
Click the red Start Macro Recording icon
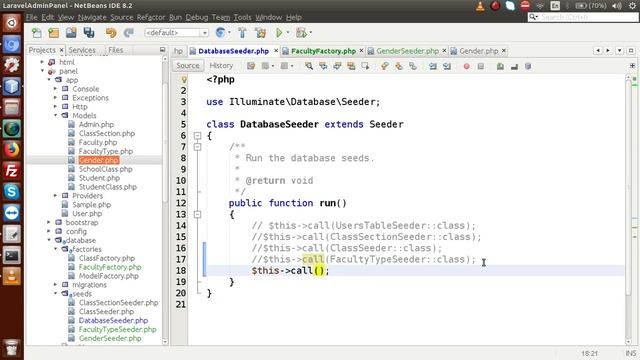467,66
